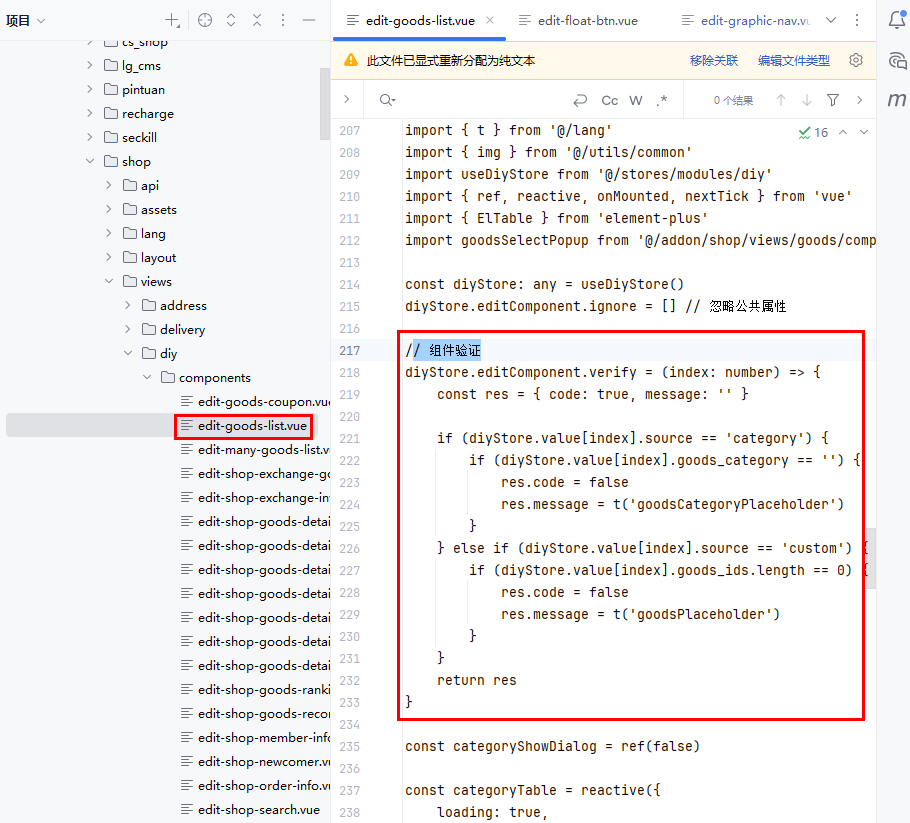This screenshot has width=910, height=823.
Task: Open edit-shop-search.vue in the project tree
Action: coord(258,809)
